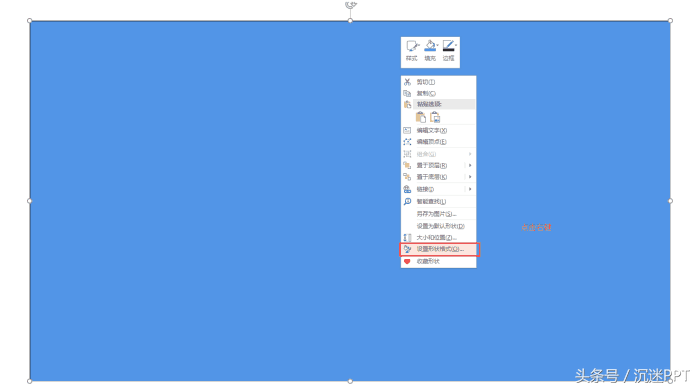The height and width of the screenshot is (389, 699).
Task: Open the 样式 style gallery in mini toolbar
Action: pyautogui.click(x=411, y=51)
